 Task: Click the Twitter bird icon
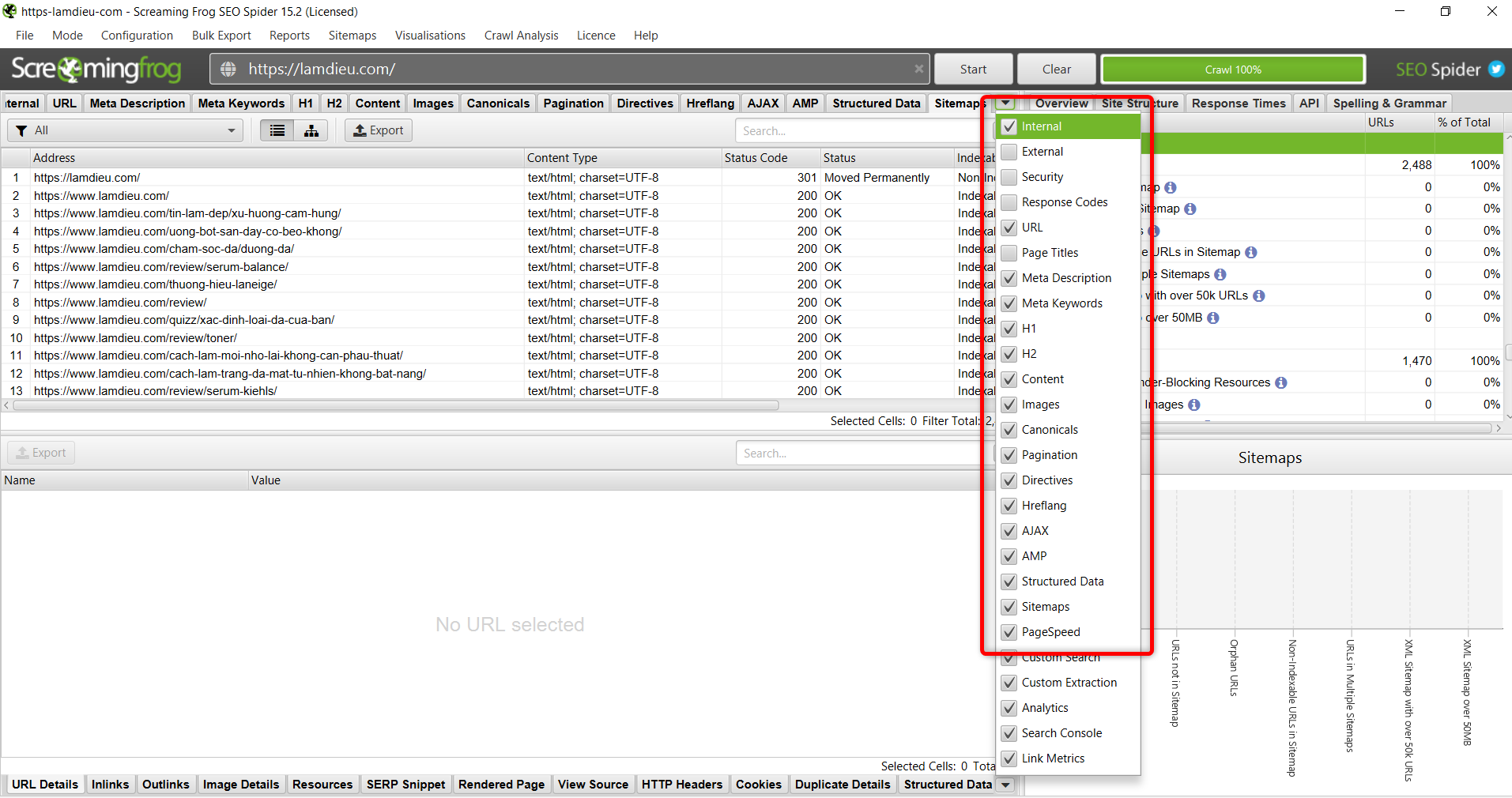point(1496,69)
